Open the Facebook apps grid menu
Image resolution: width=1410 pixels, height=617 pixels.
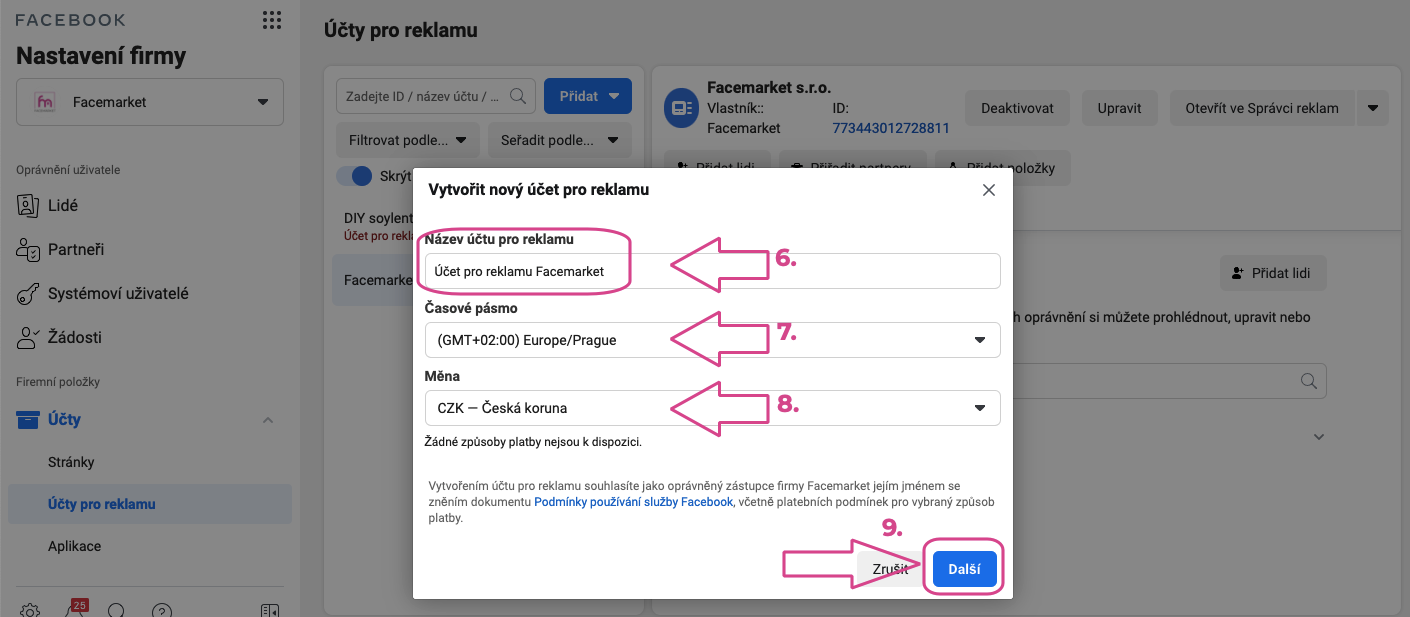[271, 20]
